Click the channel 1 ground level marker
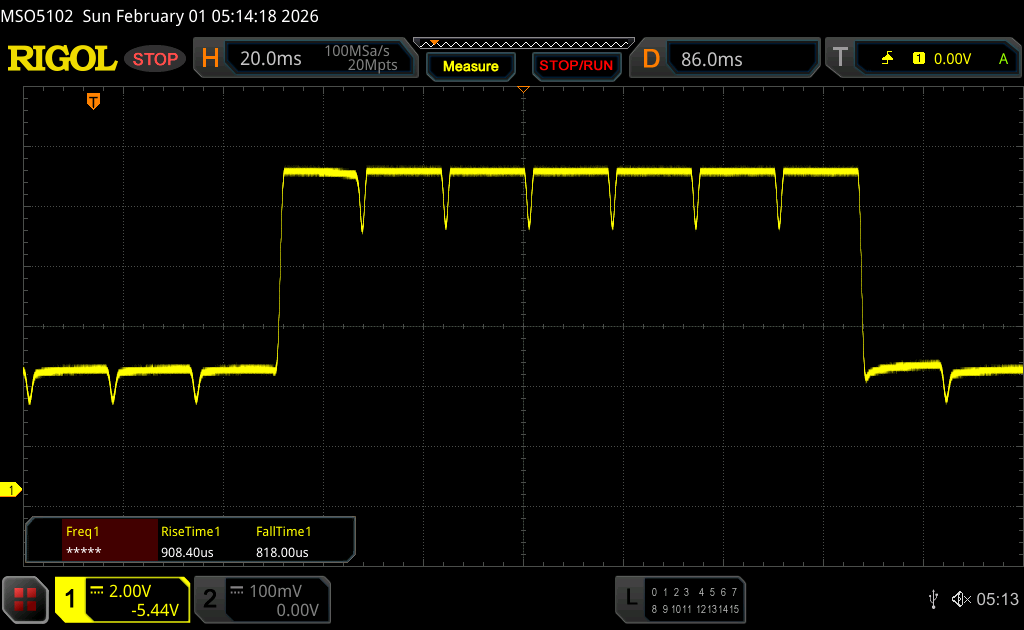1024x630 pixels. (x=12, y=489)
